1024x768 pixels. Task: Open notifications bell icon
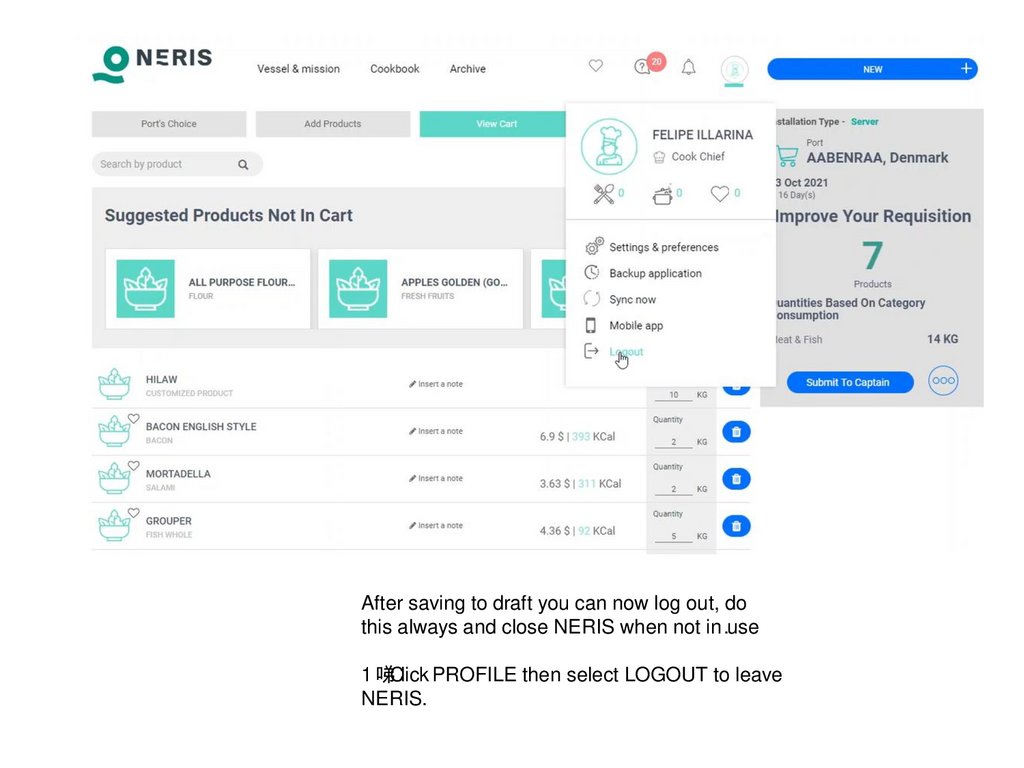pos(688,67)
